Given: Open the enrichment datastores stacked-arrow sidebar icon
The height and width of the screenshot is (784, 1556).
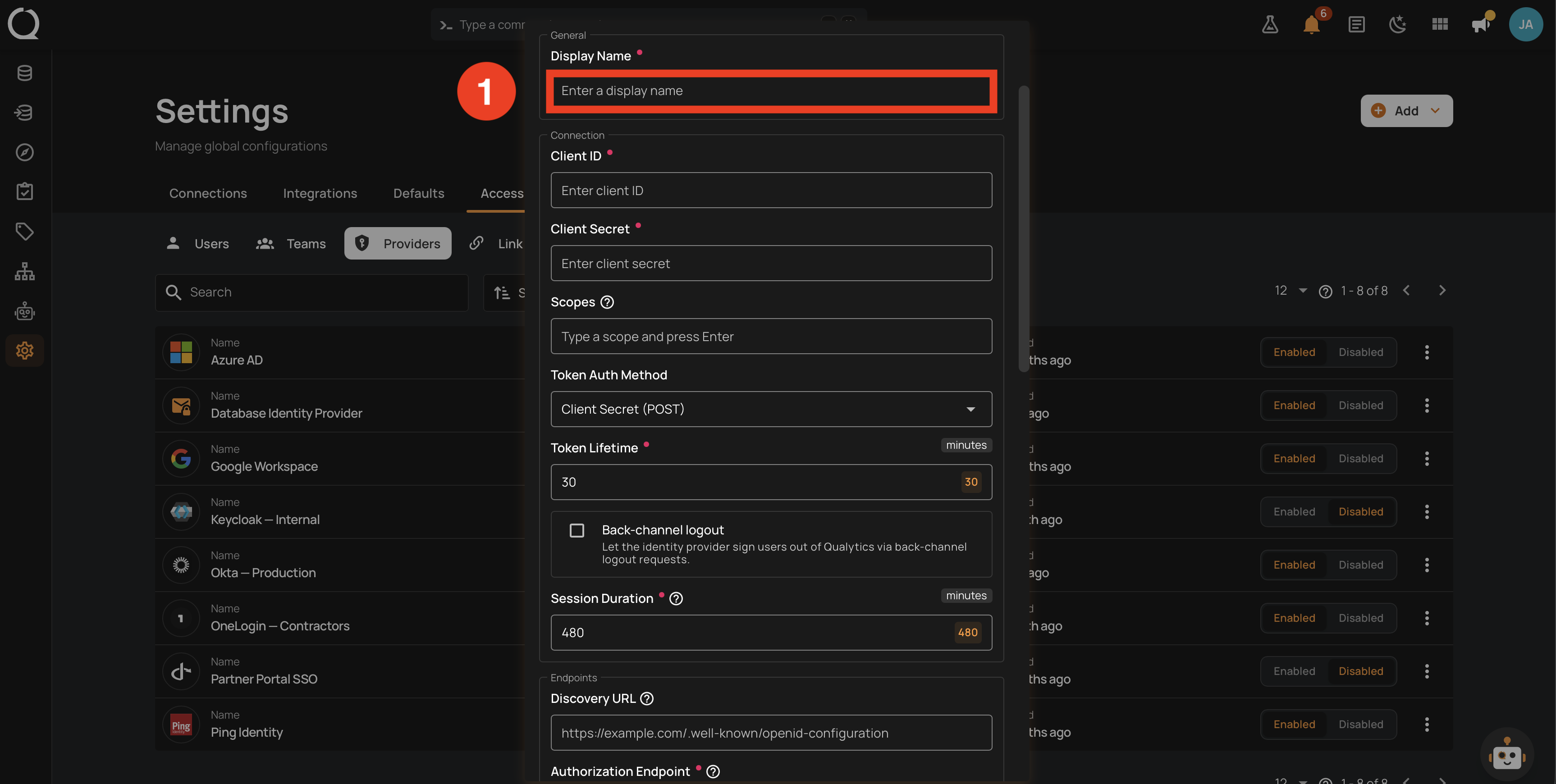Looking at the screenshot, I should (25, 112).
